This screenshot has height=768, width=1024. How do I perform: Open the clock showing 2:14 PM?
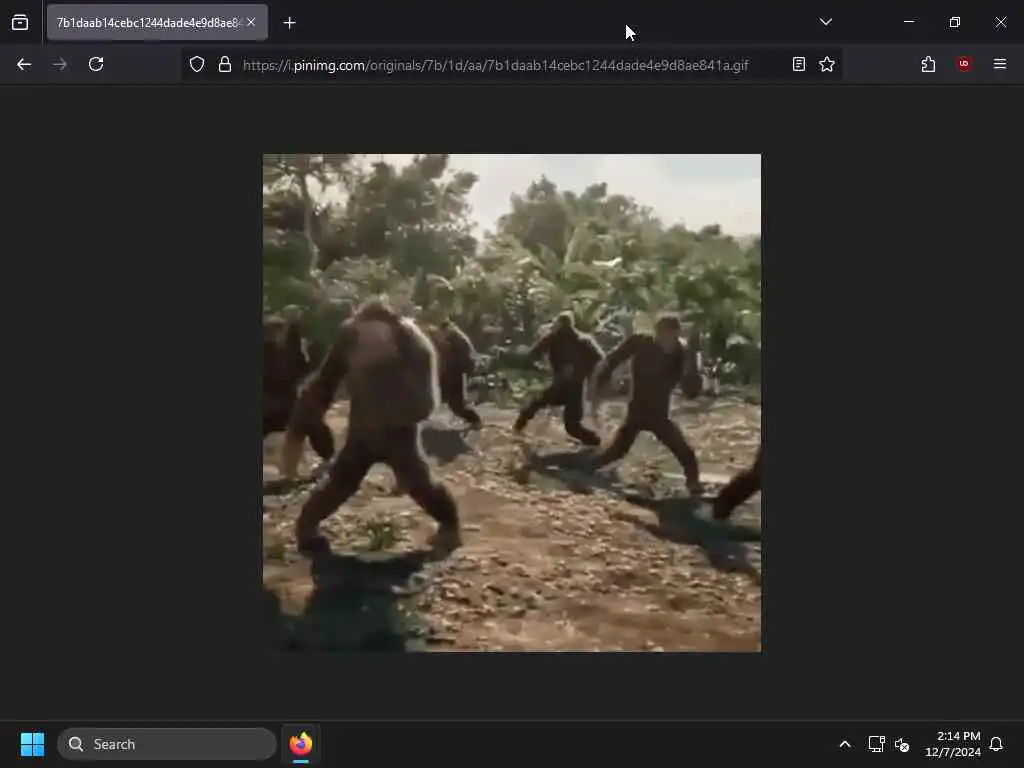click(x=953, y=744)
